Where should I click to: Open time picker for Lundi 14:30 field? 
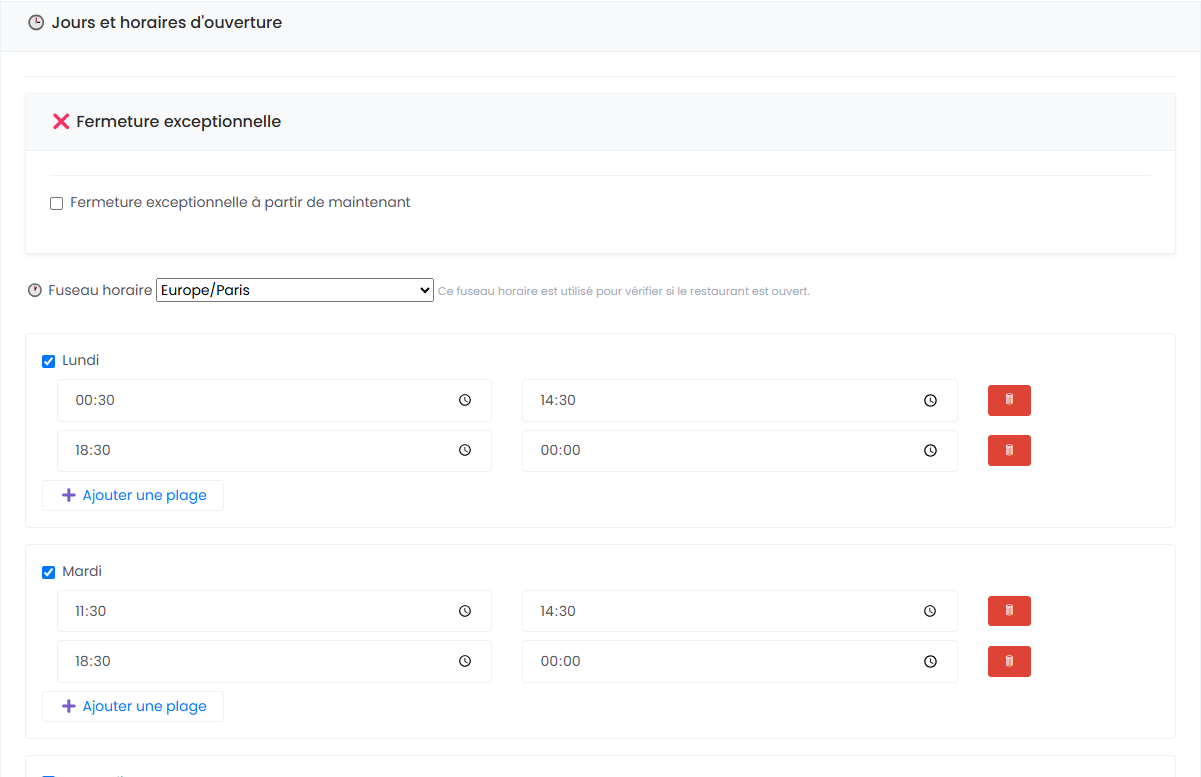930,400
